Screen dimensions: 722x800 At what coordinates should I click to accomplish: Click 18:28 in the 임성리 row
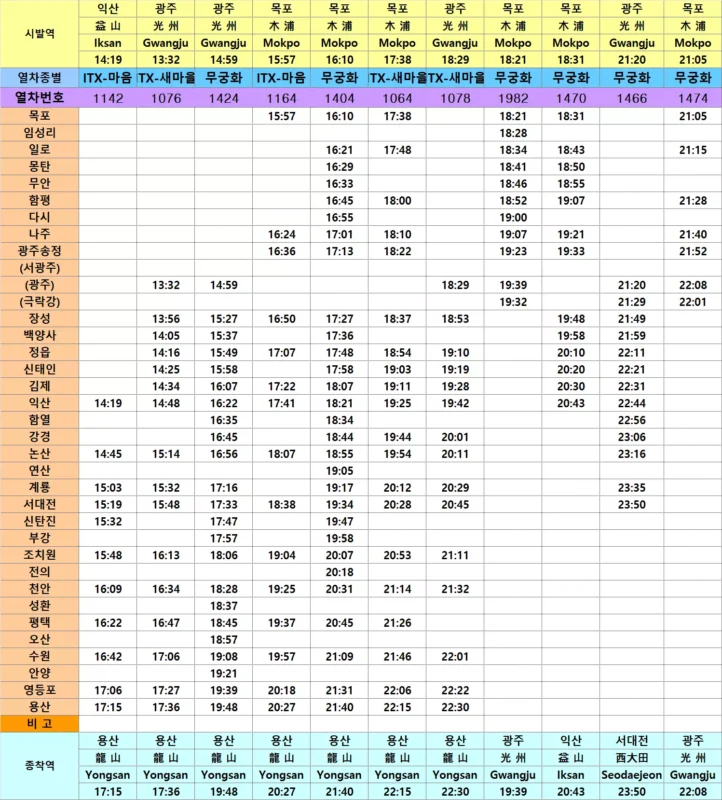coord(513,133)
